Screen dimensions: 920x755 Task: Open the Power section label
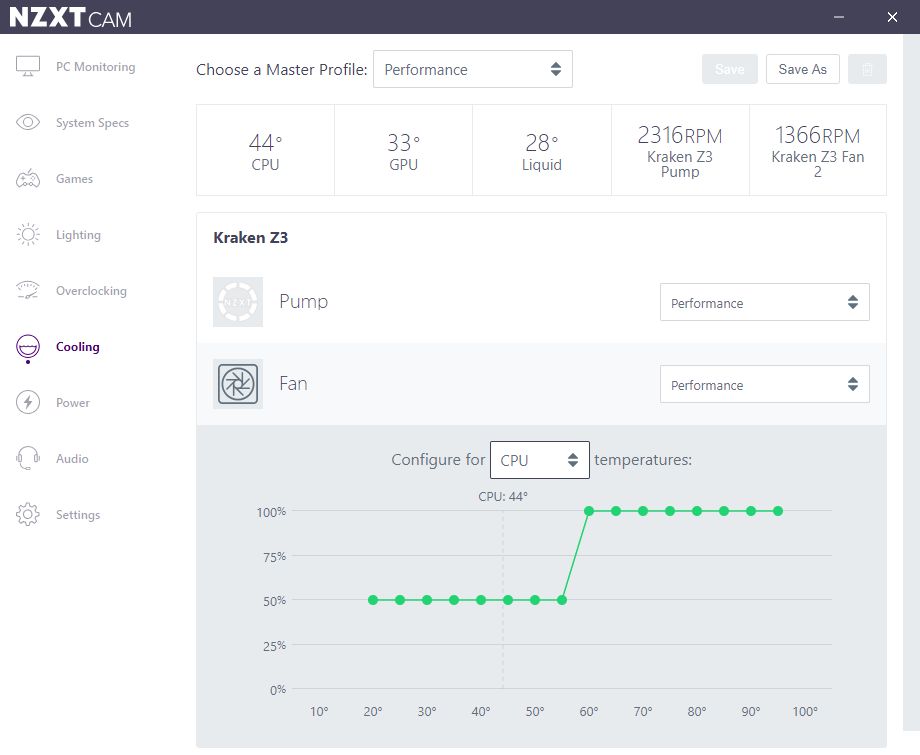coord(73,403)
